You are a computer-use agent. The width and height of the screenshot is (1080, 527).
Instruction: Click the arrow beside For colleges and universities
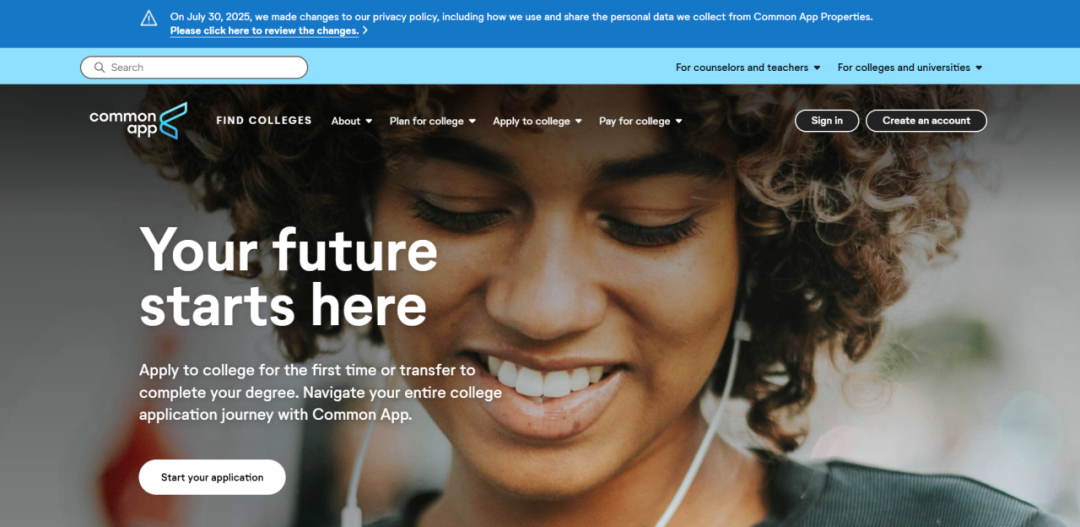click(x=979, y=68)
